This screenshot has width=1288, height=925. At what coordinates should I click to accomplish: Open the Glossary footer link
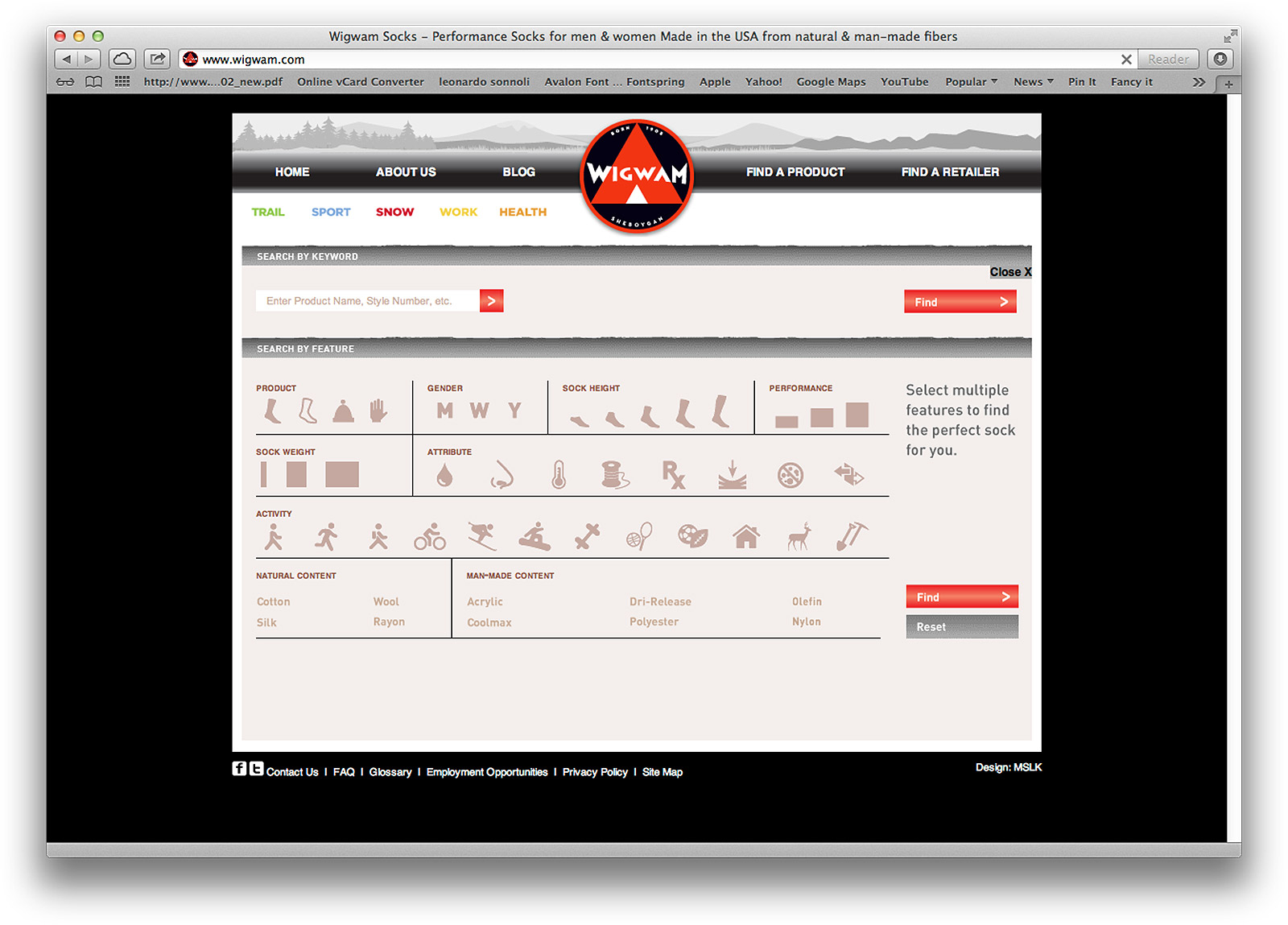pos(390,772)
